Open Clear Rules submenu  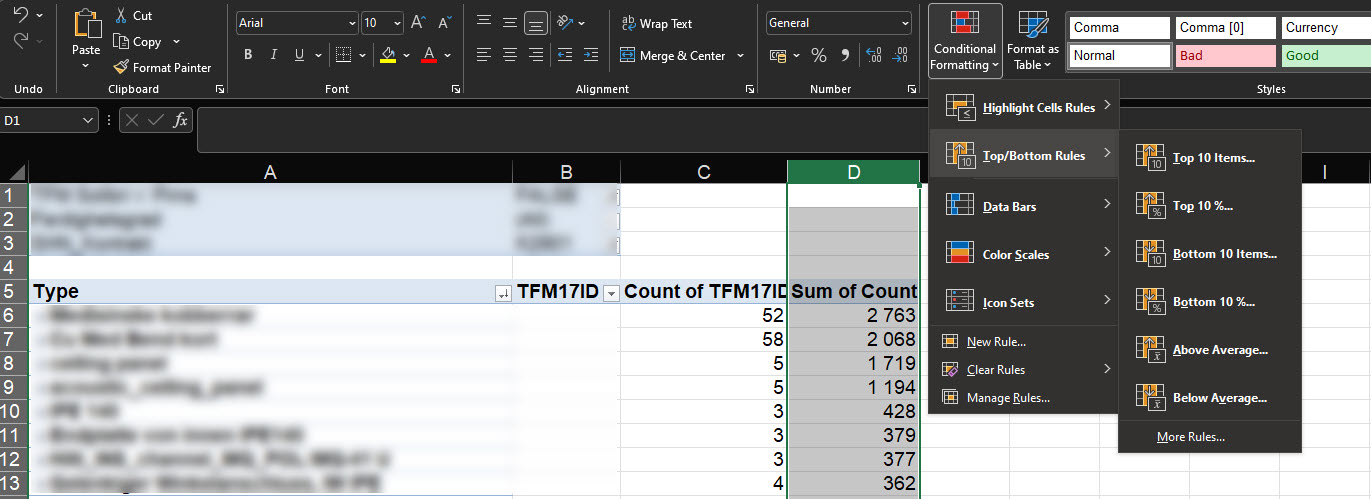(x=1024, y=370)
